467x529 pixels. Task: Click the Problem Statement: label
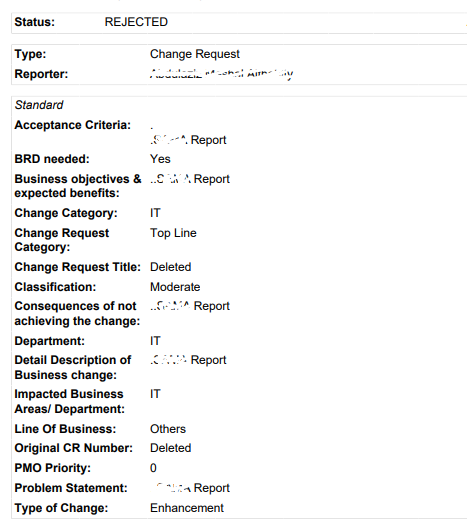coord(71,488)
